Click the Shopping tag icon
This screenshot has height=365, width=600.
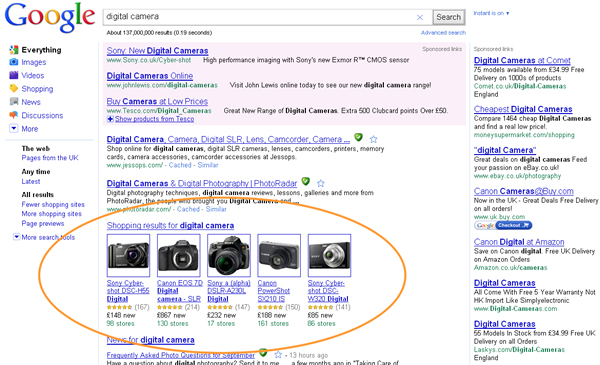14,88
